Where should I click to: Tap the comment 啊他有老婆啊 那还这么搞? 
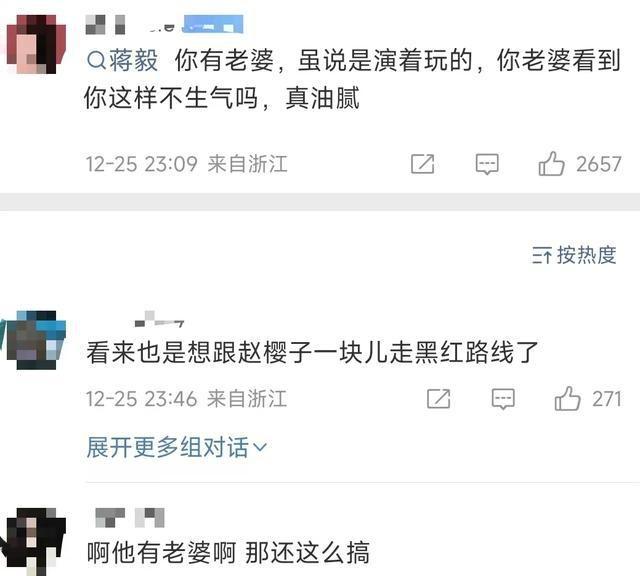[228, 553]
